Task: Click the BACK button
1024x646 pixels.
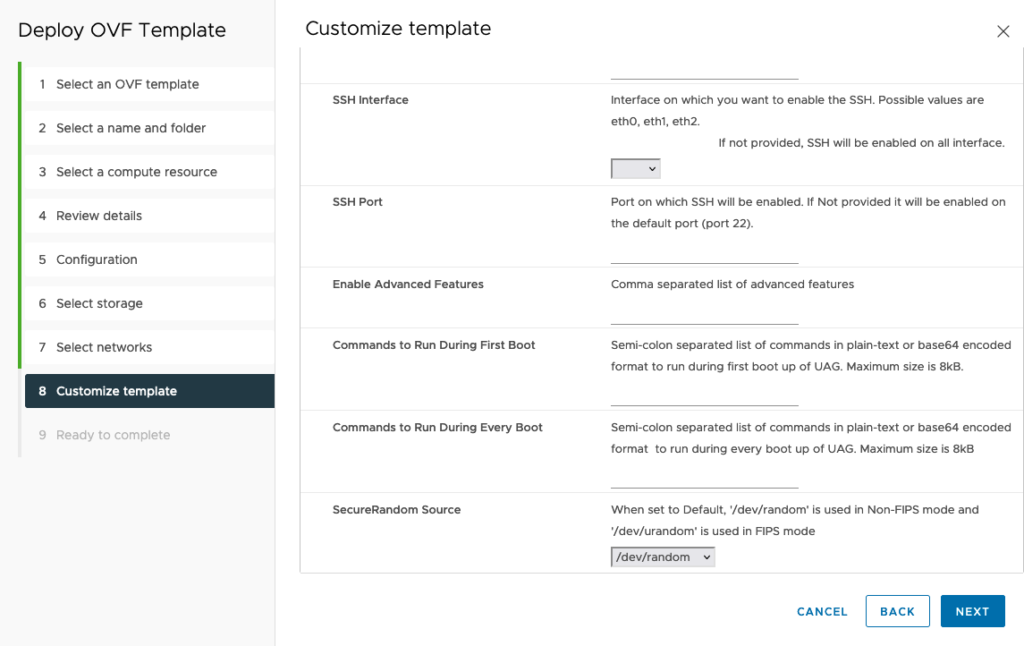Action: [x=897, y=611]
